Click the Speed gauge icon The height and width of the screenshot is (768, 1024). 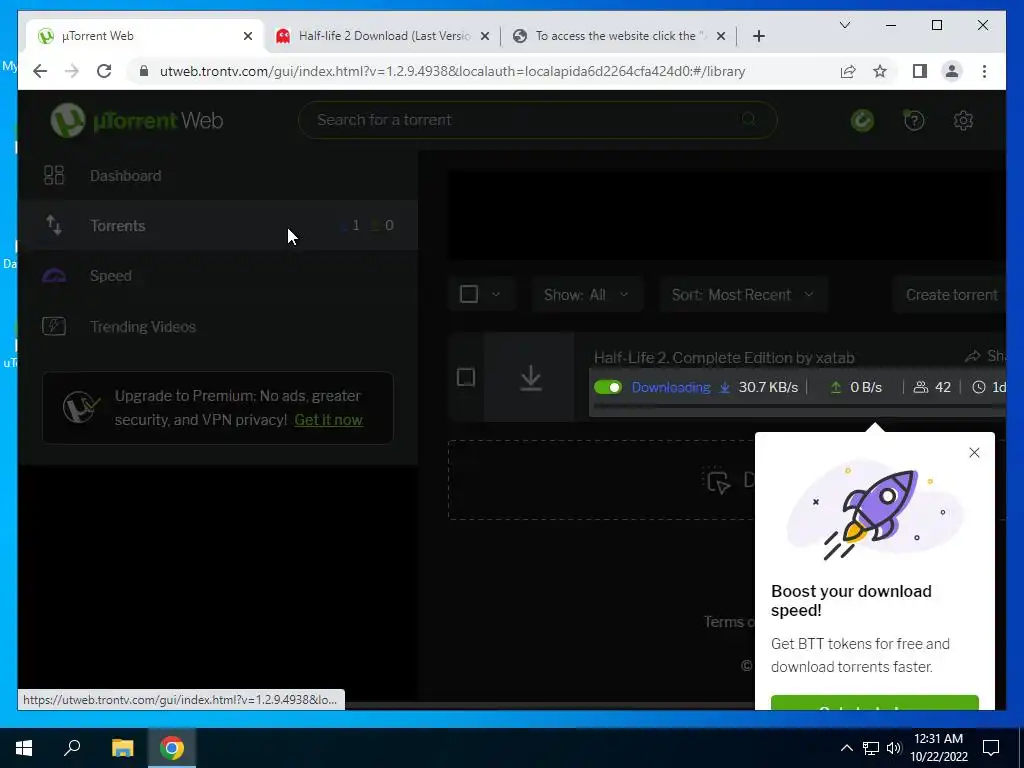(x=54, y=276)
